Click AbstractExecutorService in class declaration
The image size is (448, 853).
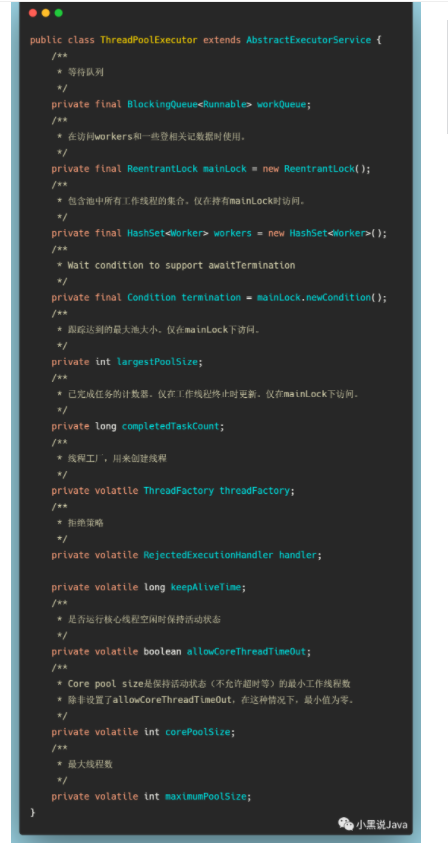click(x=309, y=40)
